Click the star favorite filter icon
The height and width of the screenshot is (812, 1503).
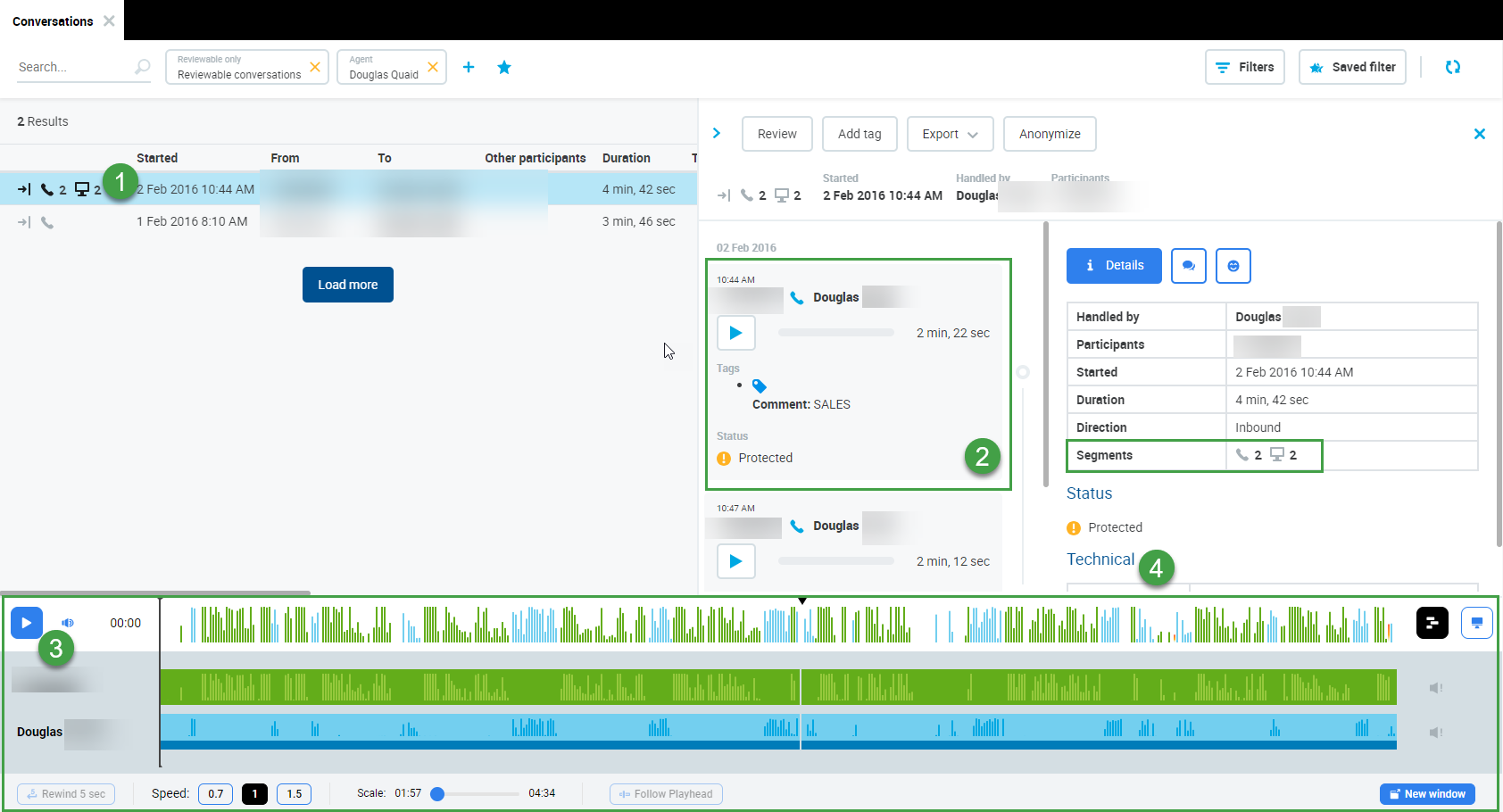tap(504, 67)
